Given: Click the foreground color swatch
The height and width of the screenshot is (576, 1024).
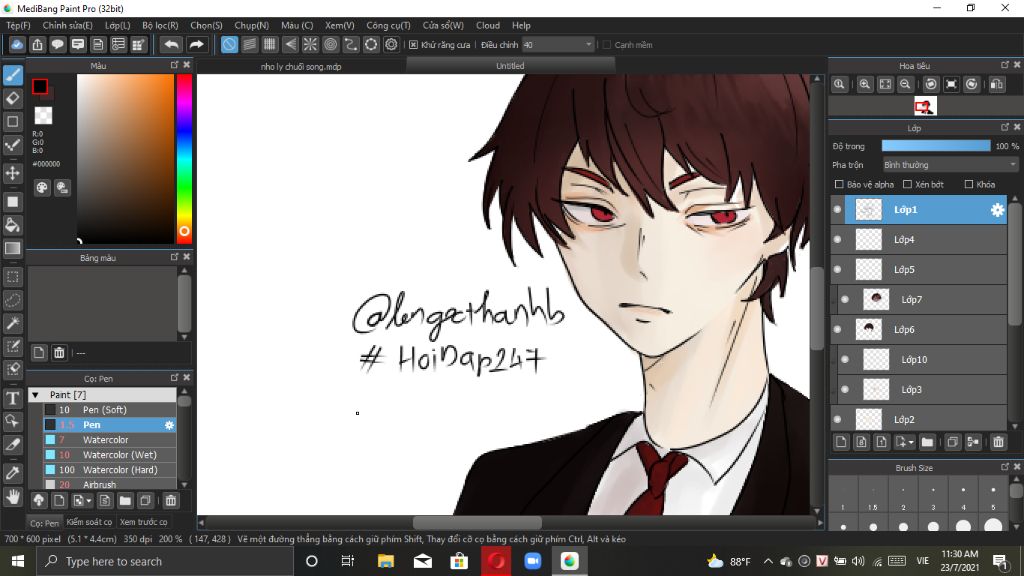Looking at the screenshot, I should [40, 86].
